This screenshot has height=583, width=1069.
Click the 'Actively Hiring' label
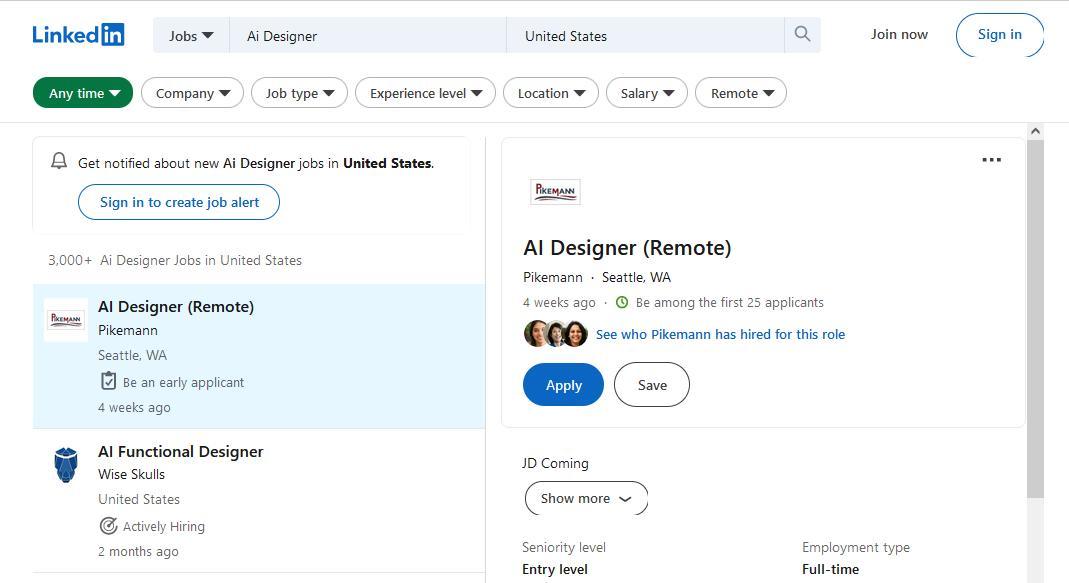164,526
